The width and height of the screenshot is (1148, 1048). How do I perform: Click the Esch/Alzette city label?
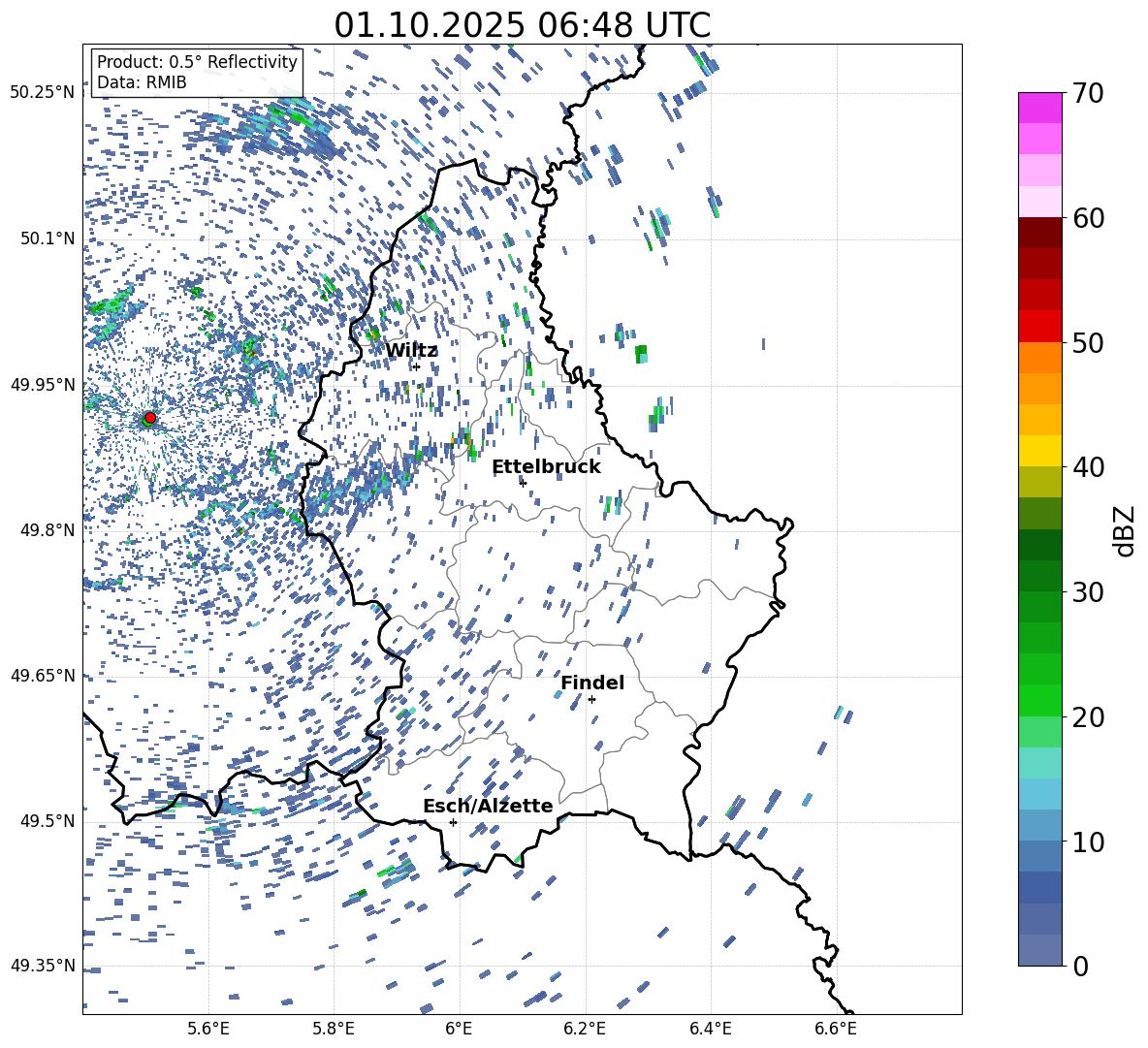[x=488, y=807]
